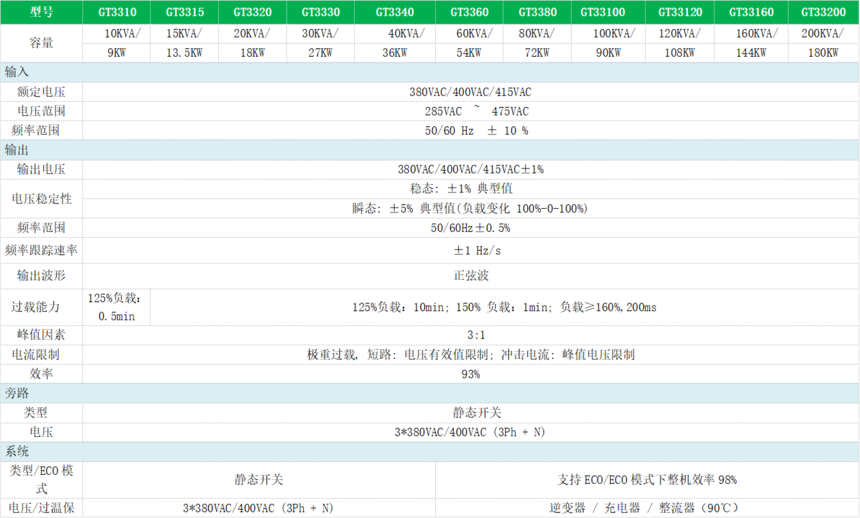Click the 型号 header cell
860x518 pixels.
click(40, 12)
